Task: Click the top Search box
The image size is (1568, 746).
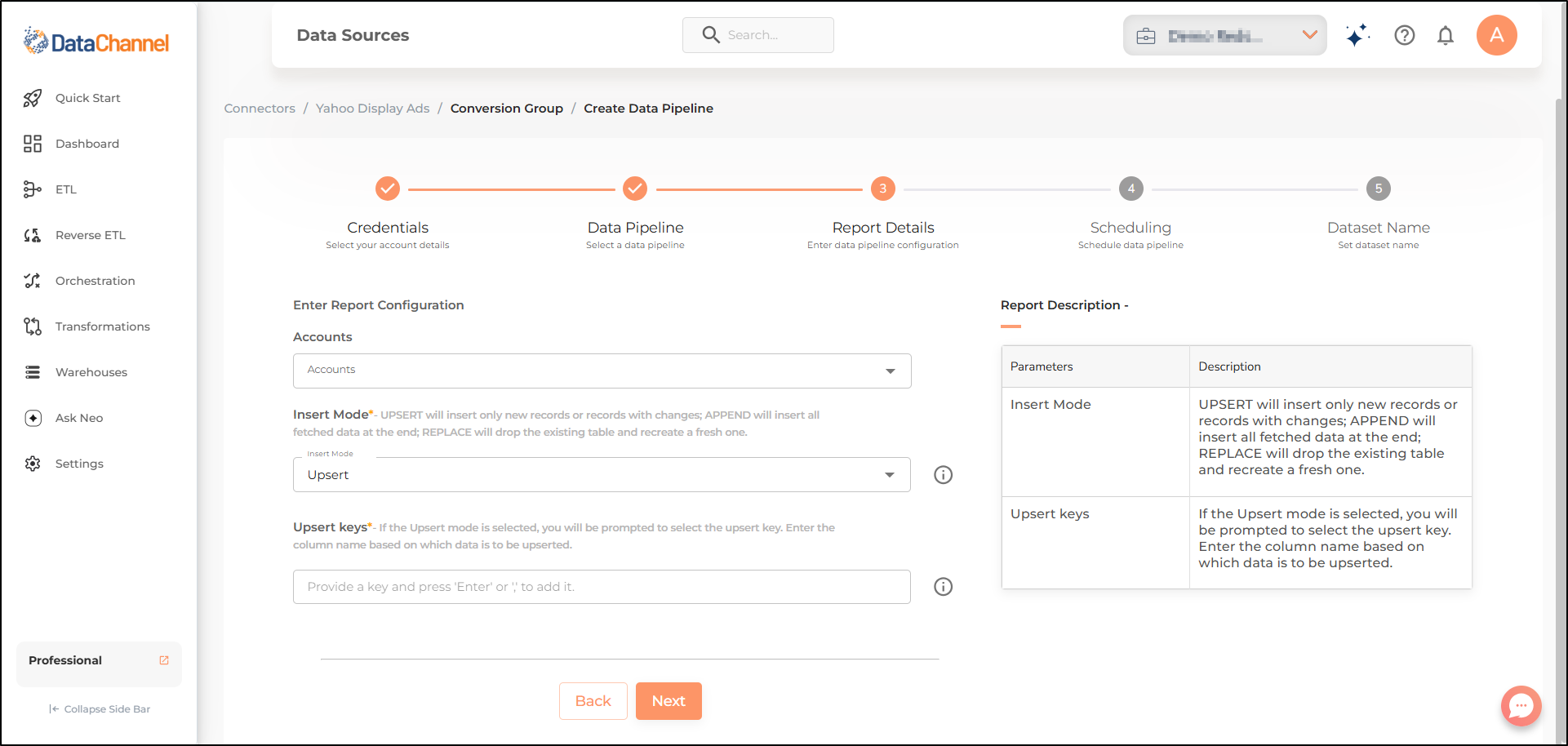Action: tap(758, 35)
